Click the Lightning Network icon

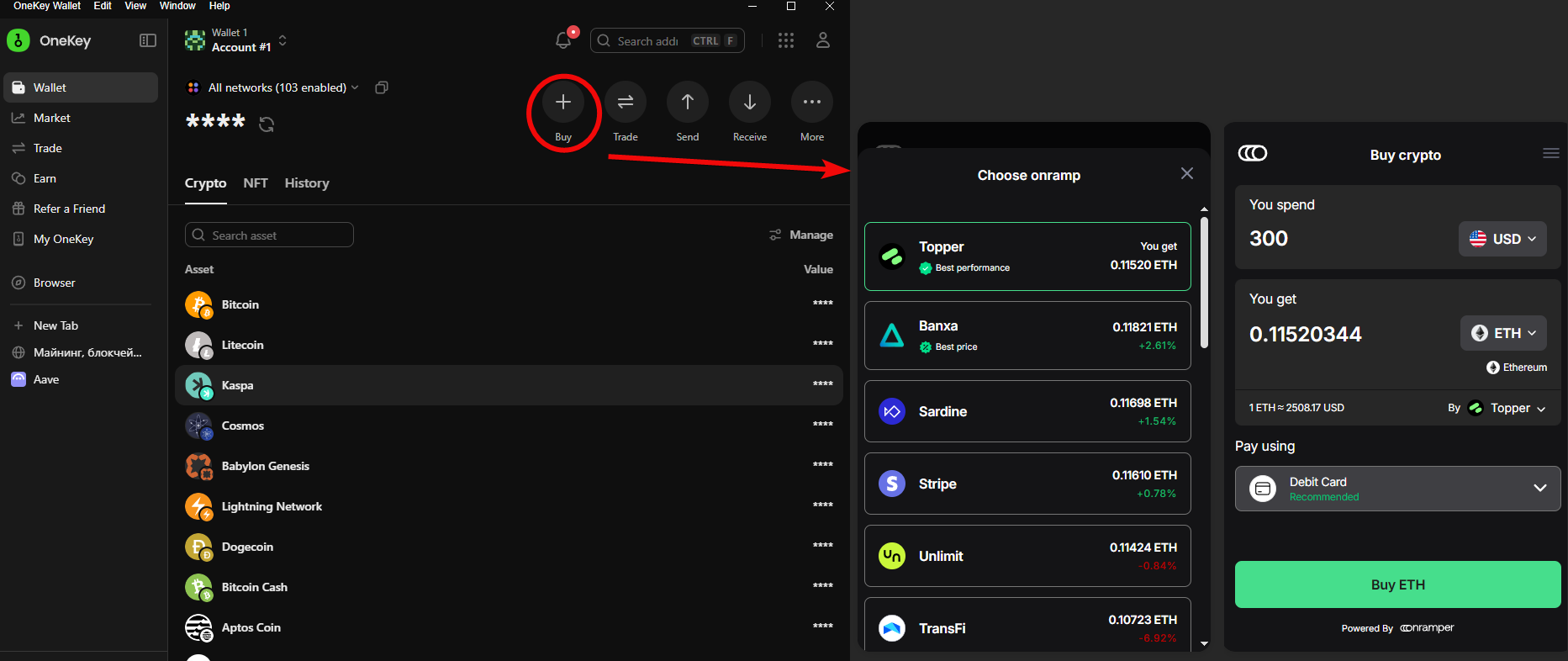click(198, 506)
